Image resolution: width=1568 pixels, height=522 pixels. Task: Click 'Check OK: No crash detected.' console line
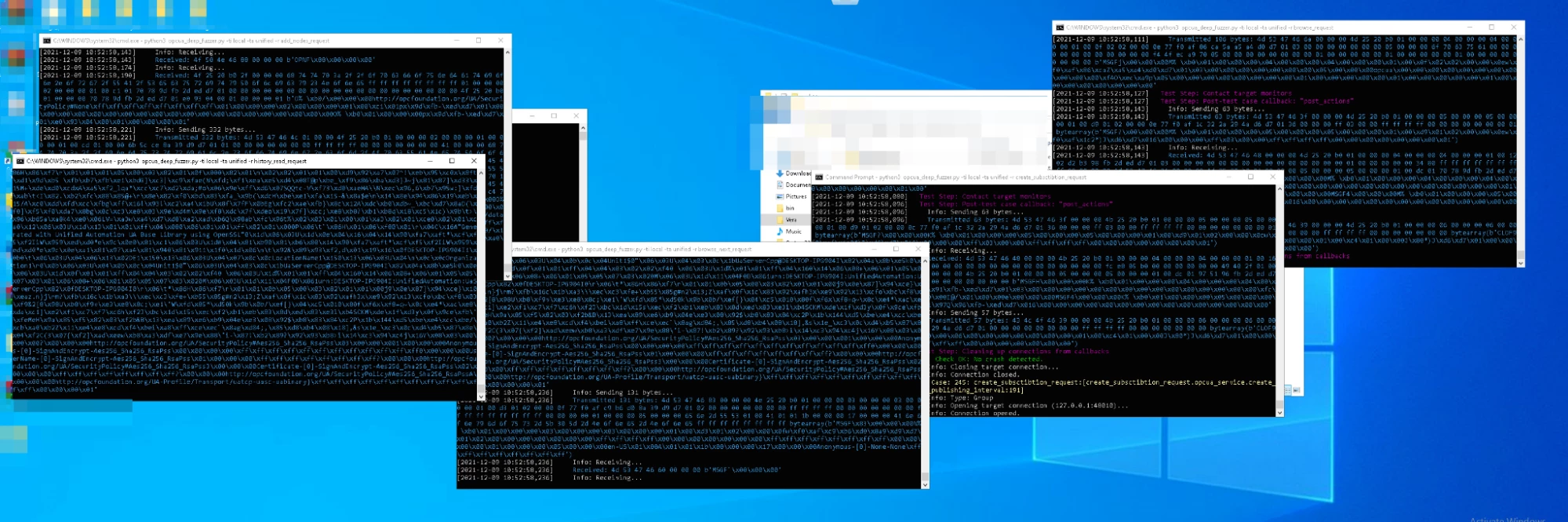988,359
